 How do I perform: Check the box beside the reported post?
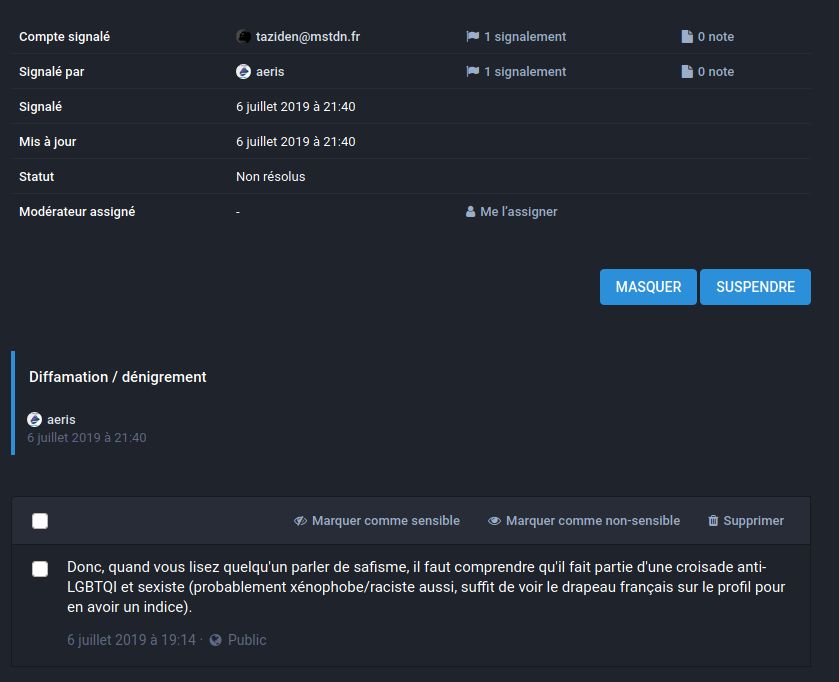click(x=40, y=569)
